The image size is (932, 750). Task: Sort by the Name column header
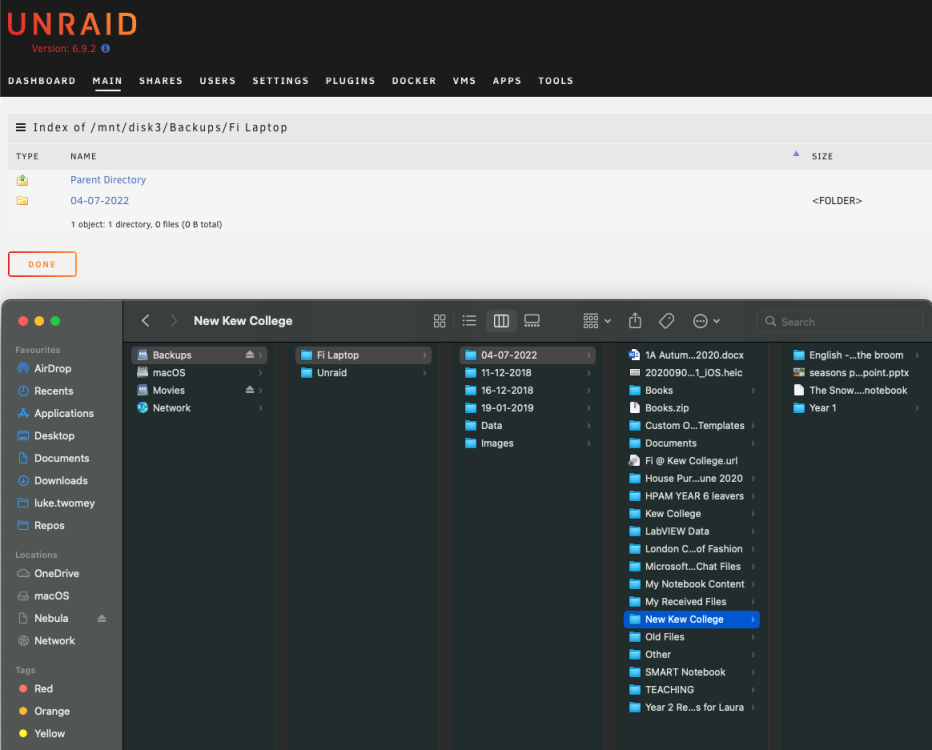click(83, 156)
